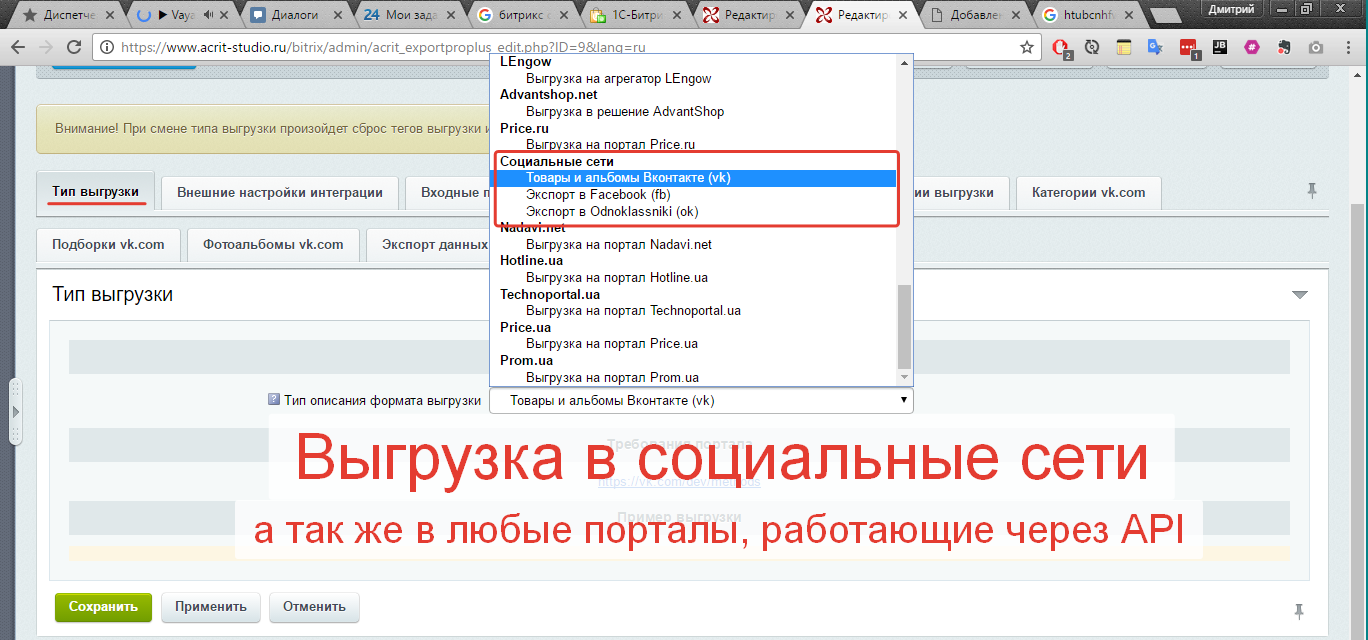1368x640 pixels.
Task: Collapse the Тип выгрузки section with arrow
Action: click(x=1299, y=295)
